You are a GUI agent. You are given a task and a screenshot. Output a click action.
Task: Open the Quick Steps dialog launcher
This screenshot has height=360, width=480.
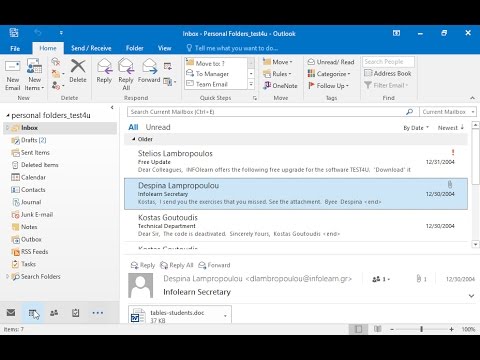[x=255, y=98]
